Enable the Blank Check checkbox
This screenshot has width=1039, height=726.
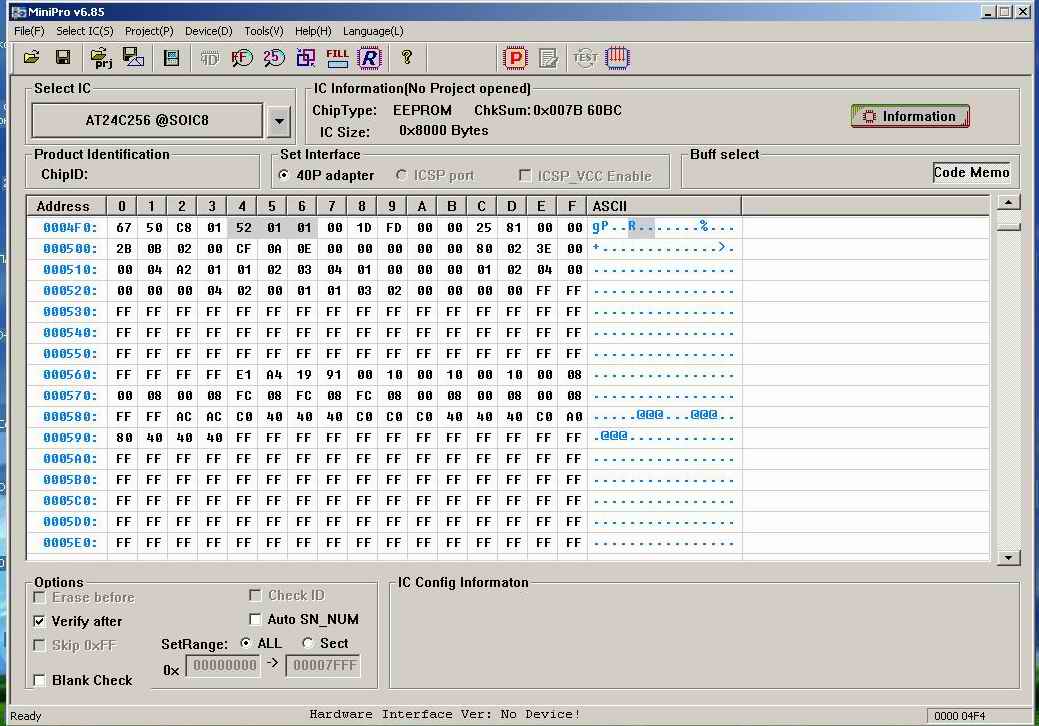tap(40, 680)
